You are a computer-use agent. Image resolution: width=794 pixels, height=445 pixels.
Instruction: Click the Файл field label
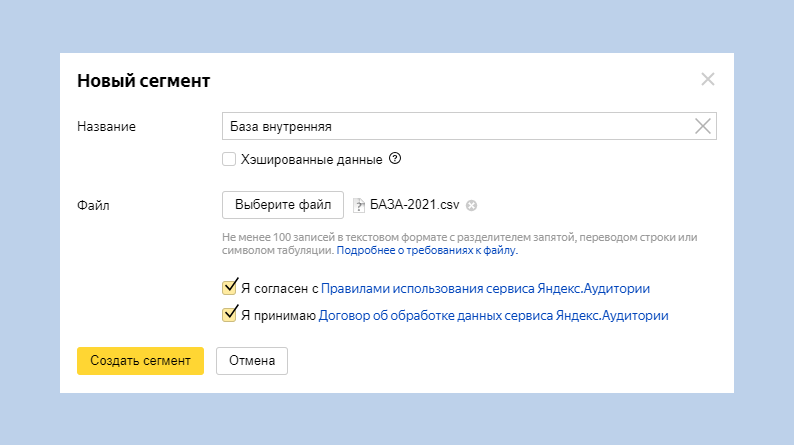coord(93,206)
